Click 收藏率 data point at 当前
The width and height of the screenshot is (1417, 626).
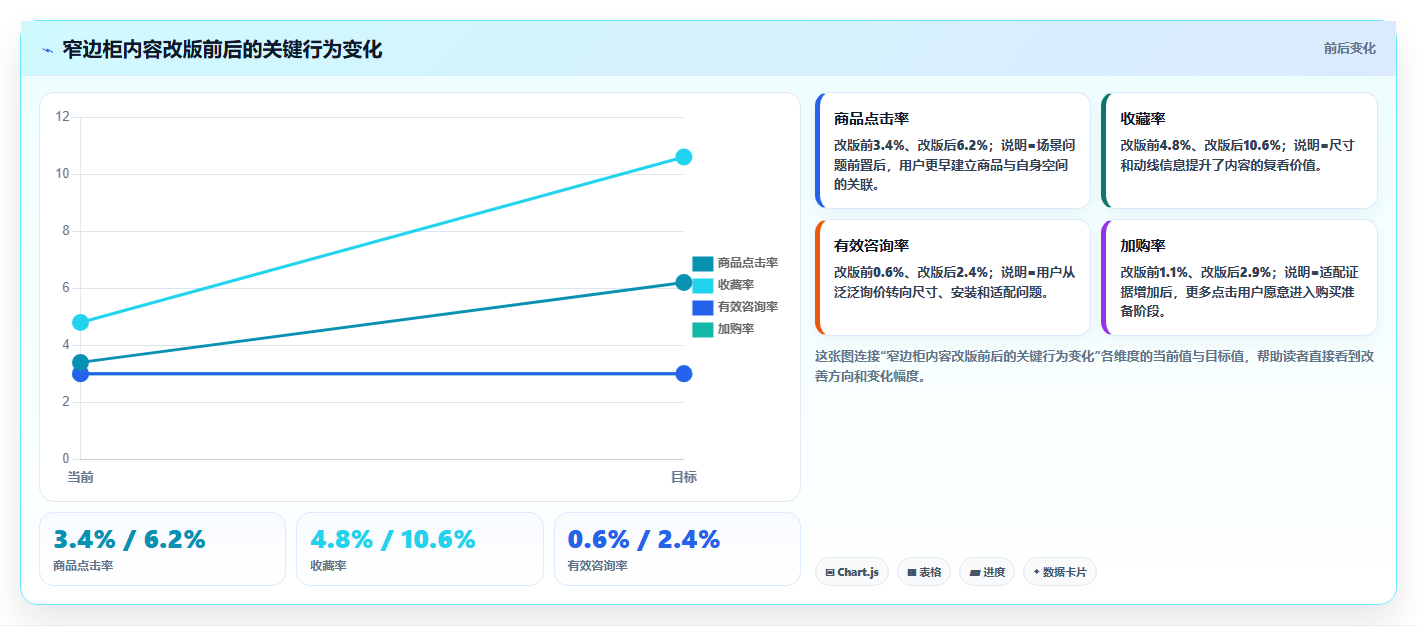tap(81, 322)
